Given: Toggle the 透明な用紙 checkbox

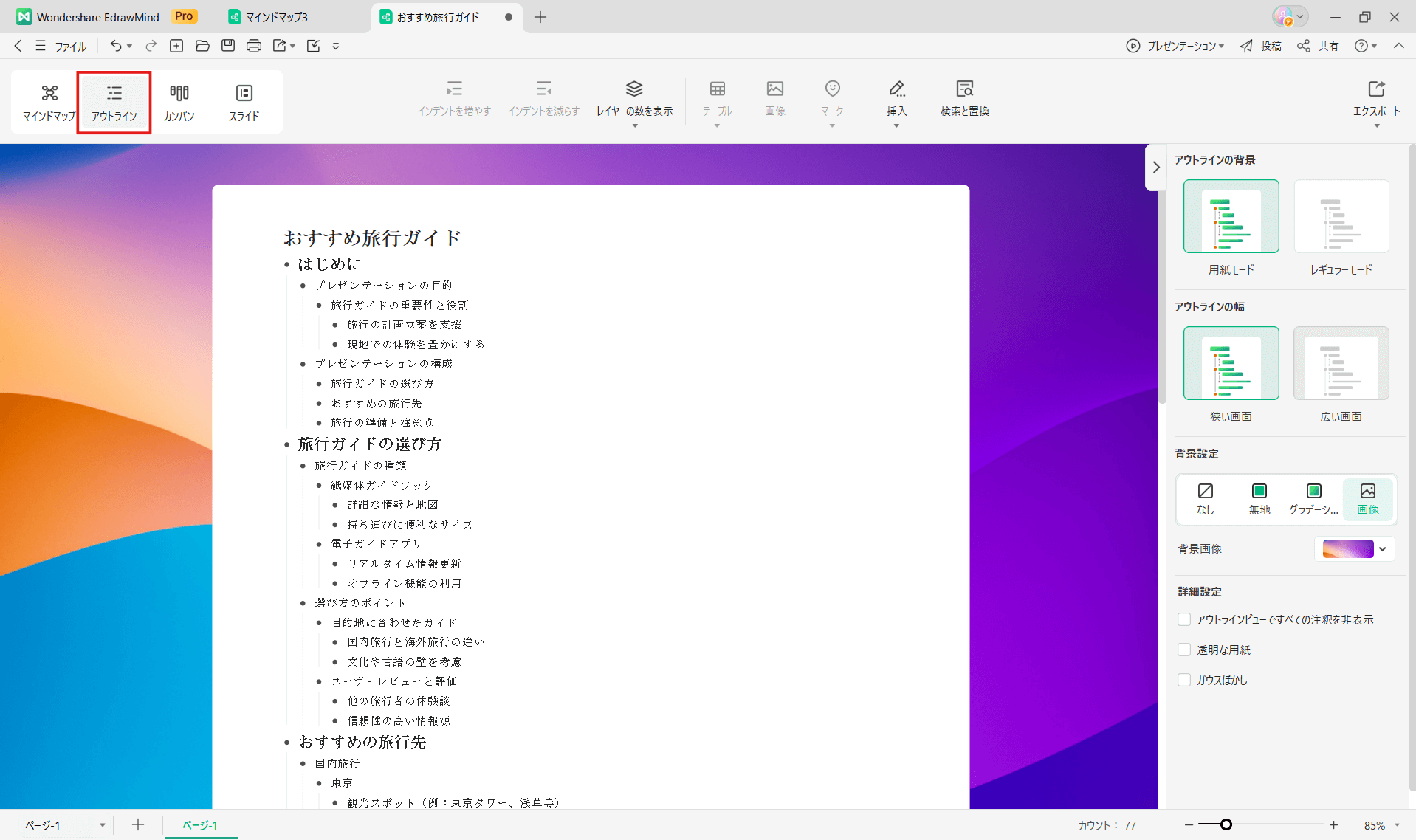Looking at the screenshot, I should coord(1184,650).
